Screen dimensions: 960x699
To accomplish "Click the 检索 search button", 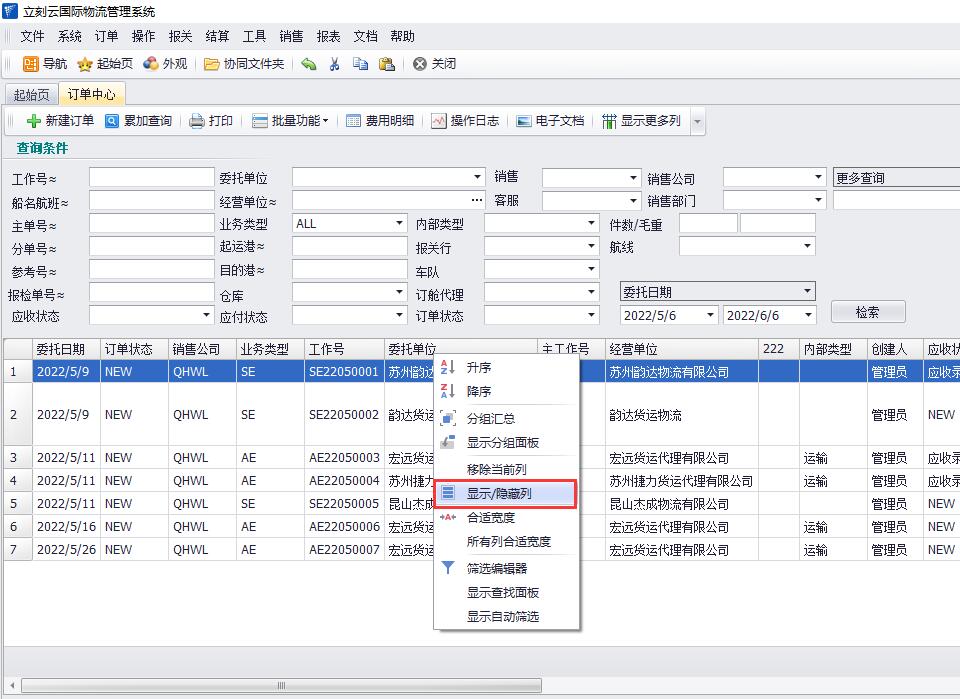I will 867,312.
